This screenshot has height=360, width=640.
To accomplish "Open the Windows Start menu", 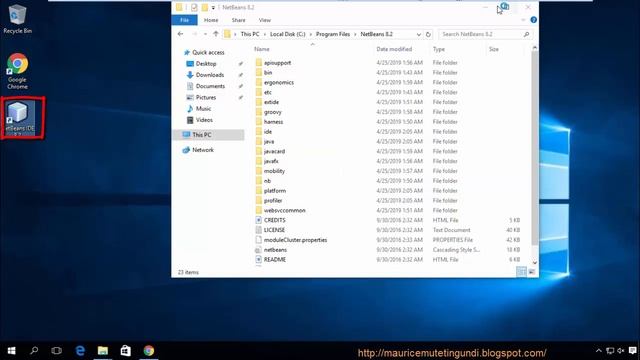I will [x=11, y=351].
